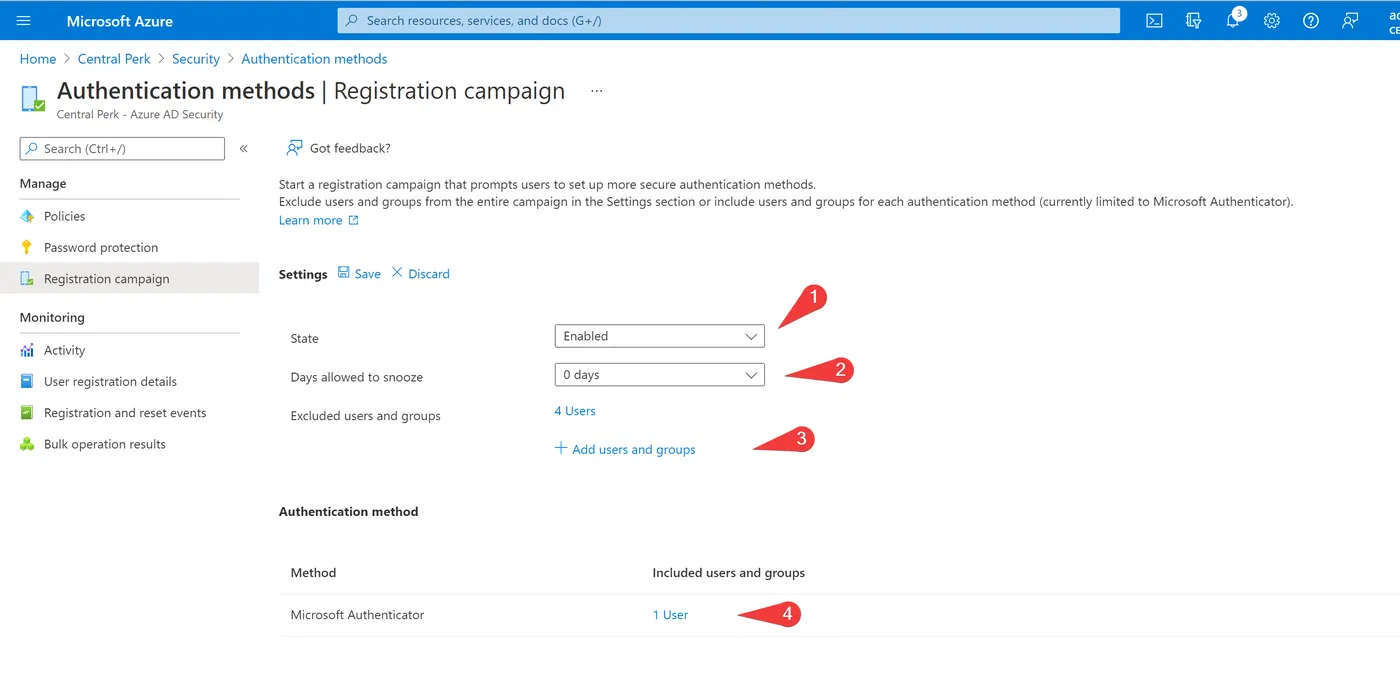Open Directories and subscriptions filter icon
This screenshot has height=693, width=1400.
(x=1193, y=20)
